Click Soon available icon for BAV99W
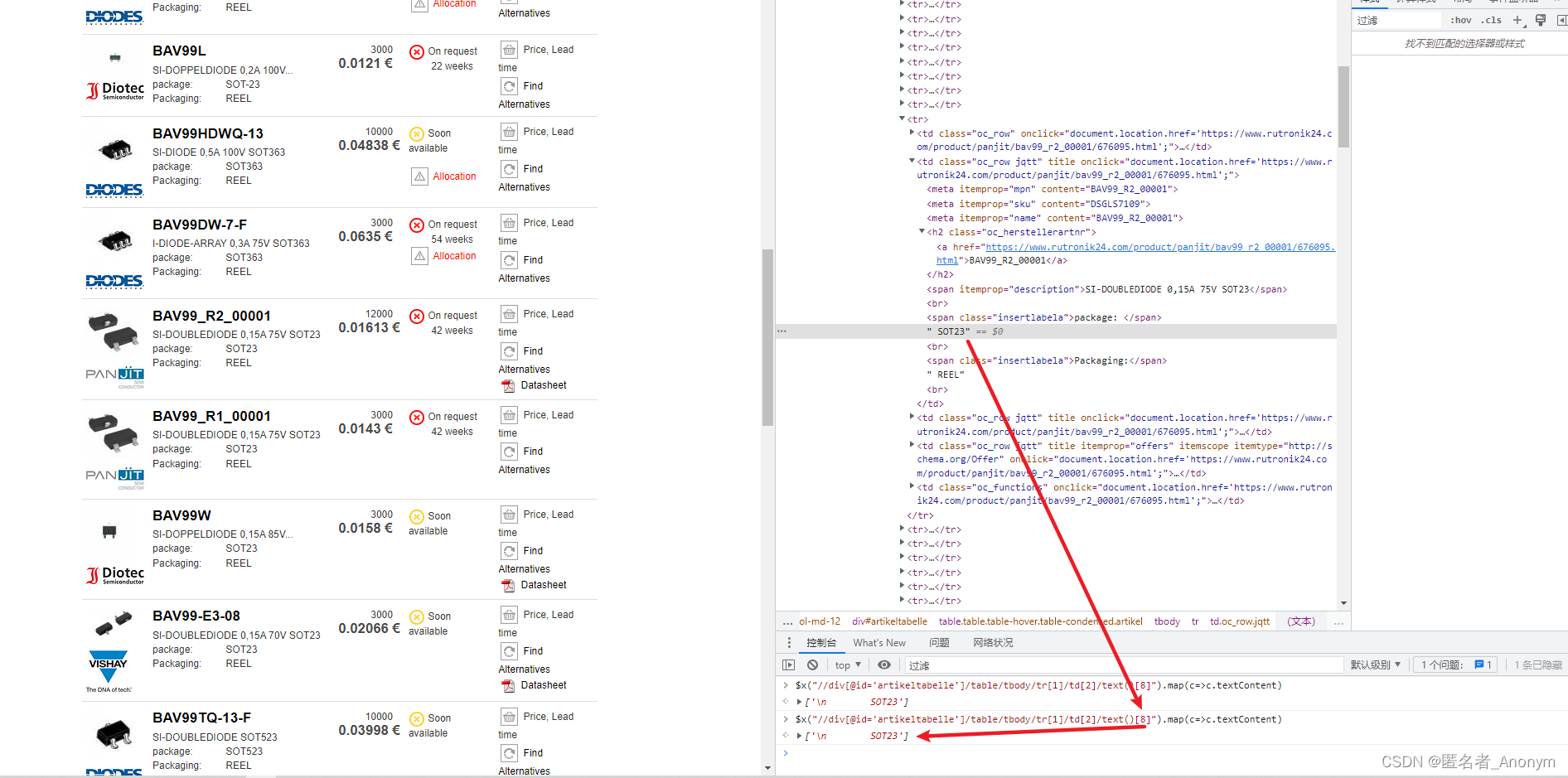 [417, 517]
